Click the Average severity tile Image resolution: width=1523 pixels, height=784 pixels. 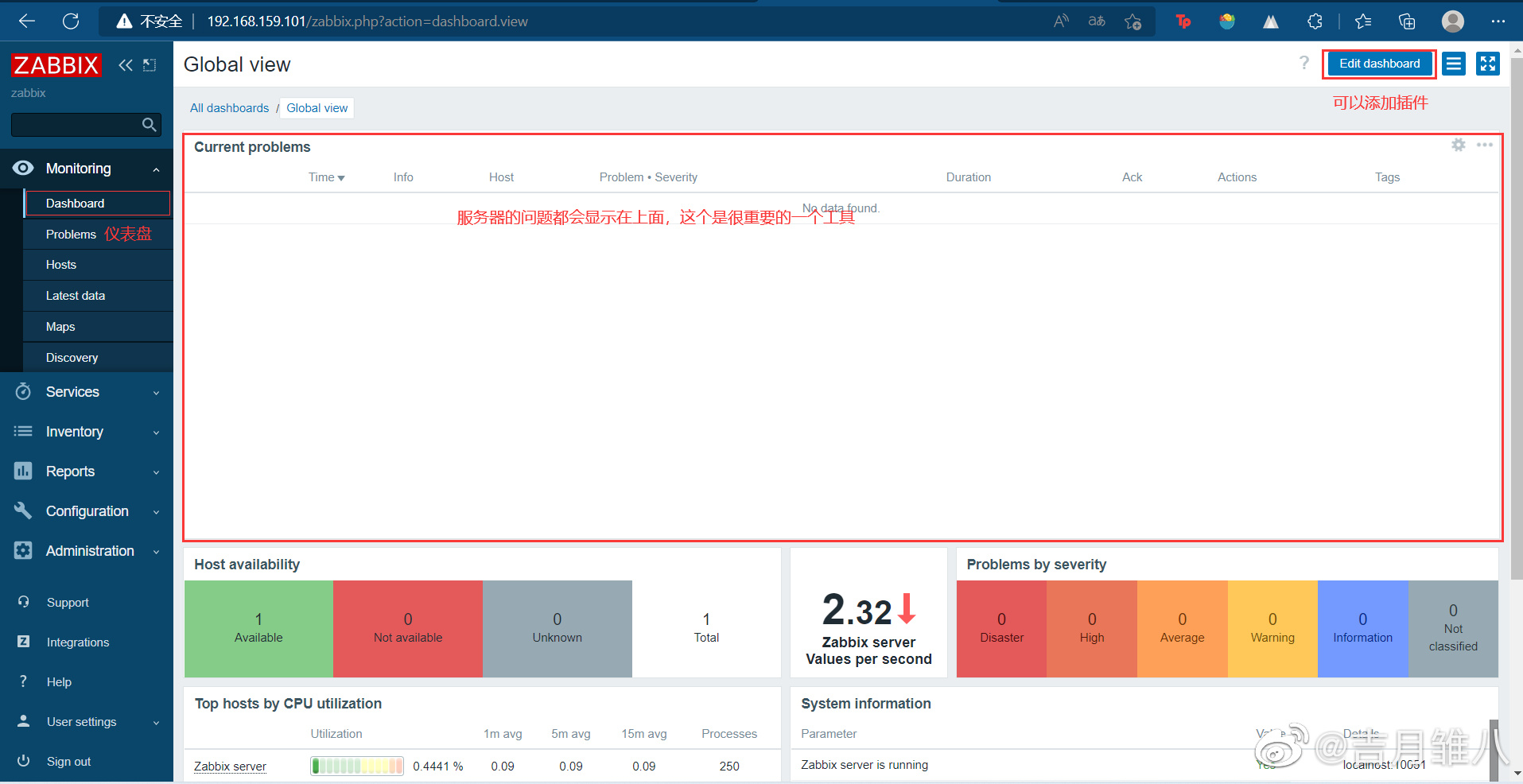click(1183, 629)
